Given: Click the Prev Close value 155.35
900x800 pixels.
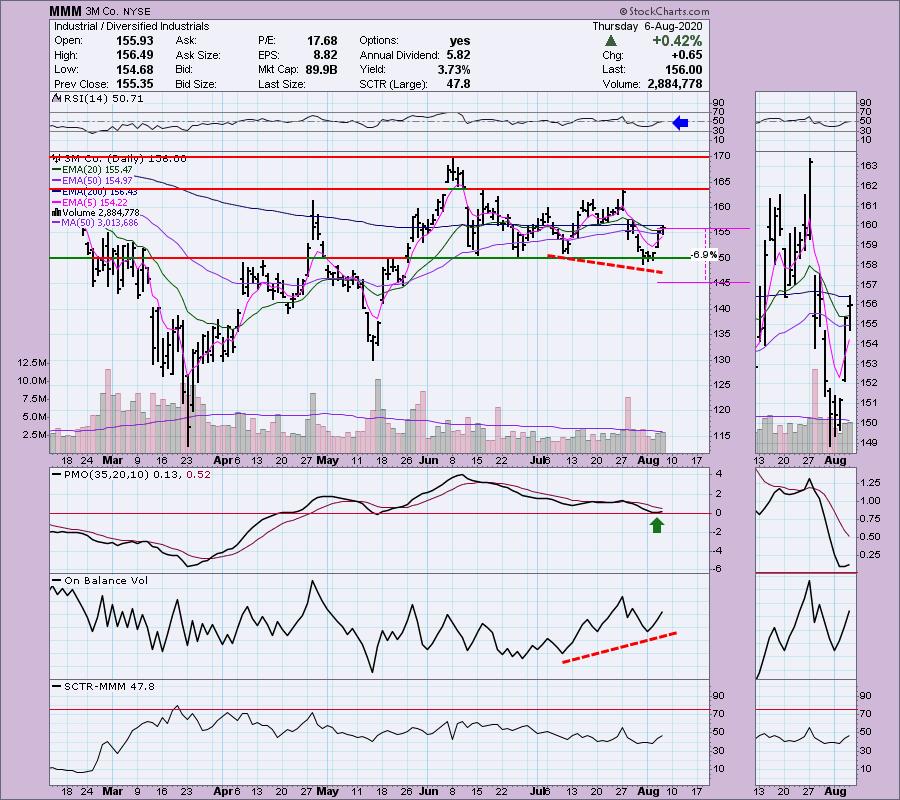Looking at the screenshot, I should (135, 84).
